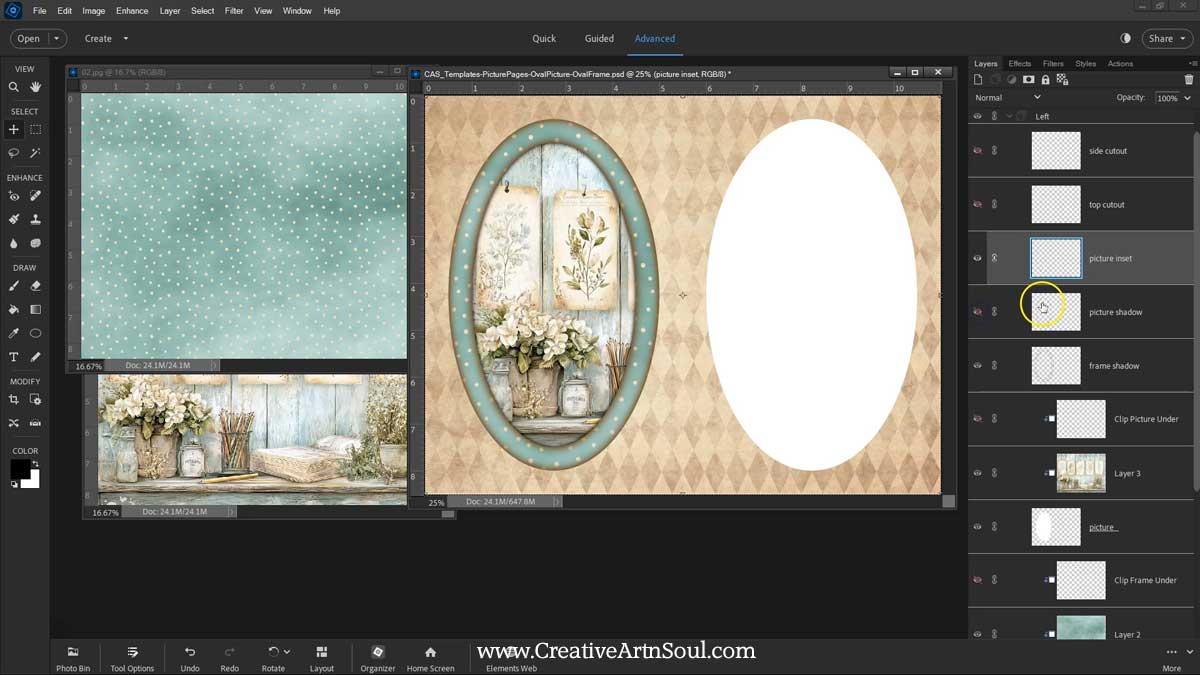The image size is (1200, 675).
Task: Collapse the Left layer group
Action: pyautogui.click(x=1009, y=116)
